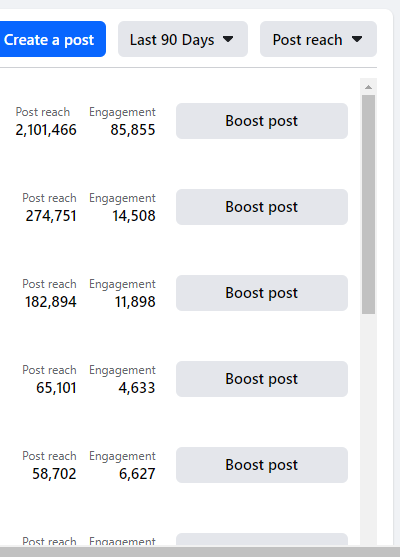Boost the post with 65,101 reach
This screenshot has height=557, width=400.
coord(262,379)
